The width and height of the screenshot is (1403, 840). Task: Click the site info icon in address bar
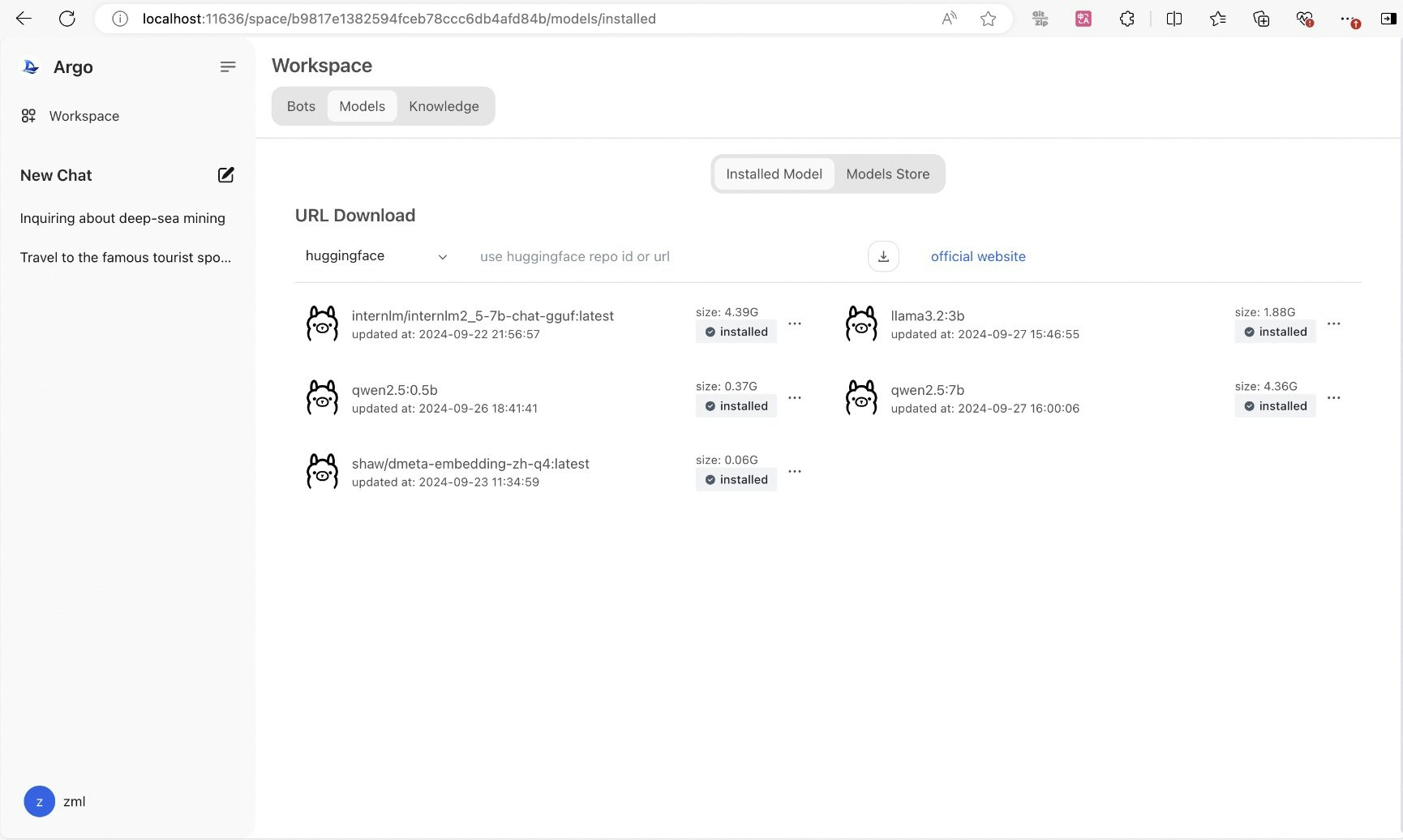point(120,19)
